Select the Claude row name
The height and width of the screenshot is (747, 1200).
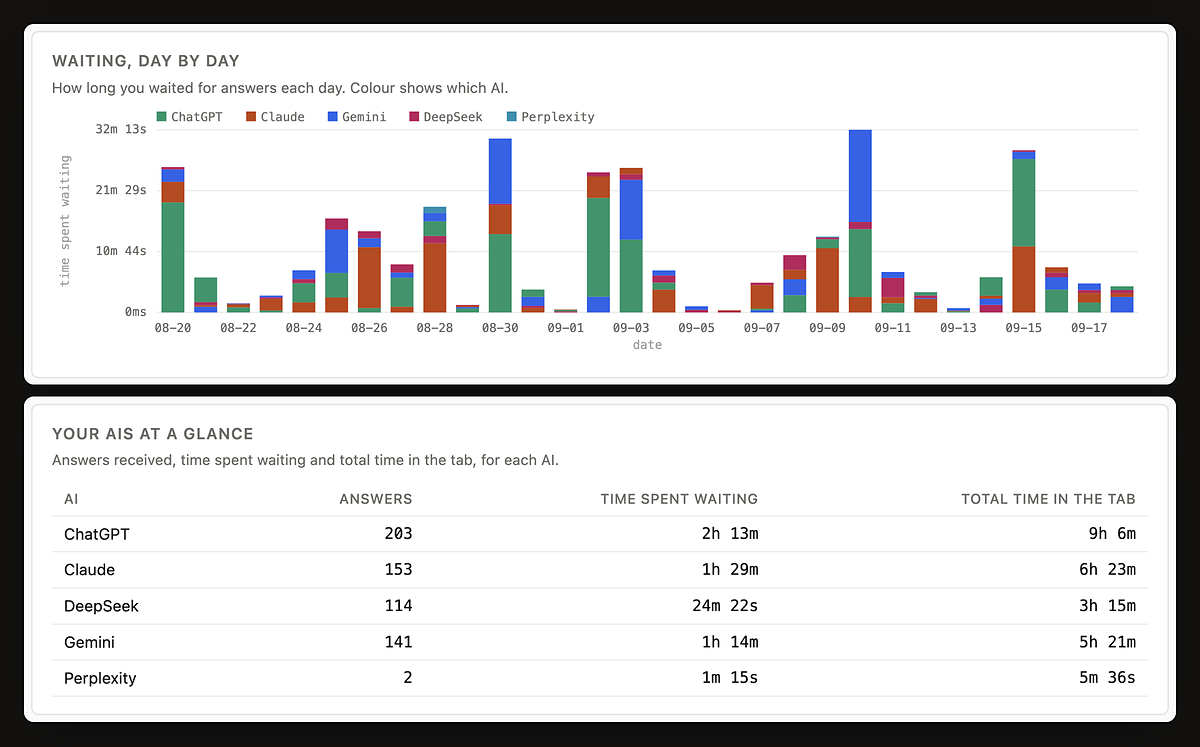click(x=89, y=570)
